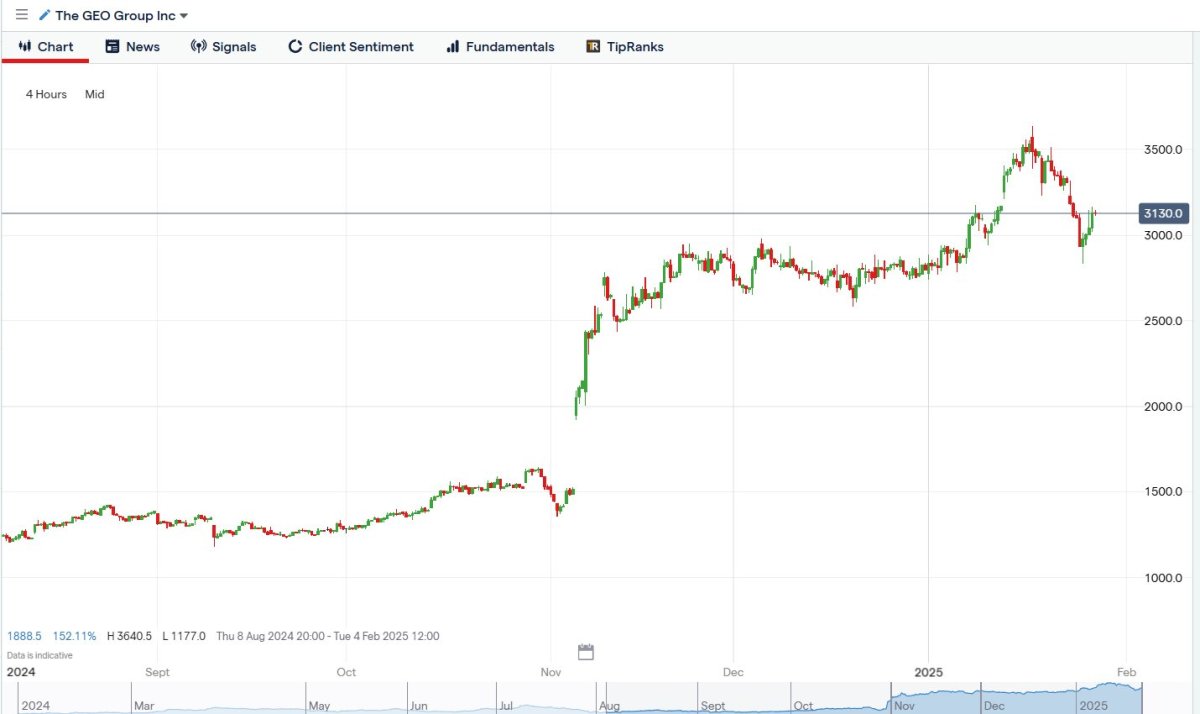Click the Feb label on the time axis
Screen dimensions: 1200x714
pyautogui.click(x=1127, y=673)
